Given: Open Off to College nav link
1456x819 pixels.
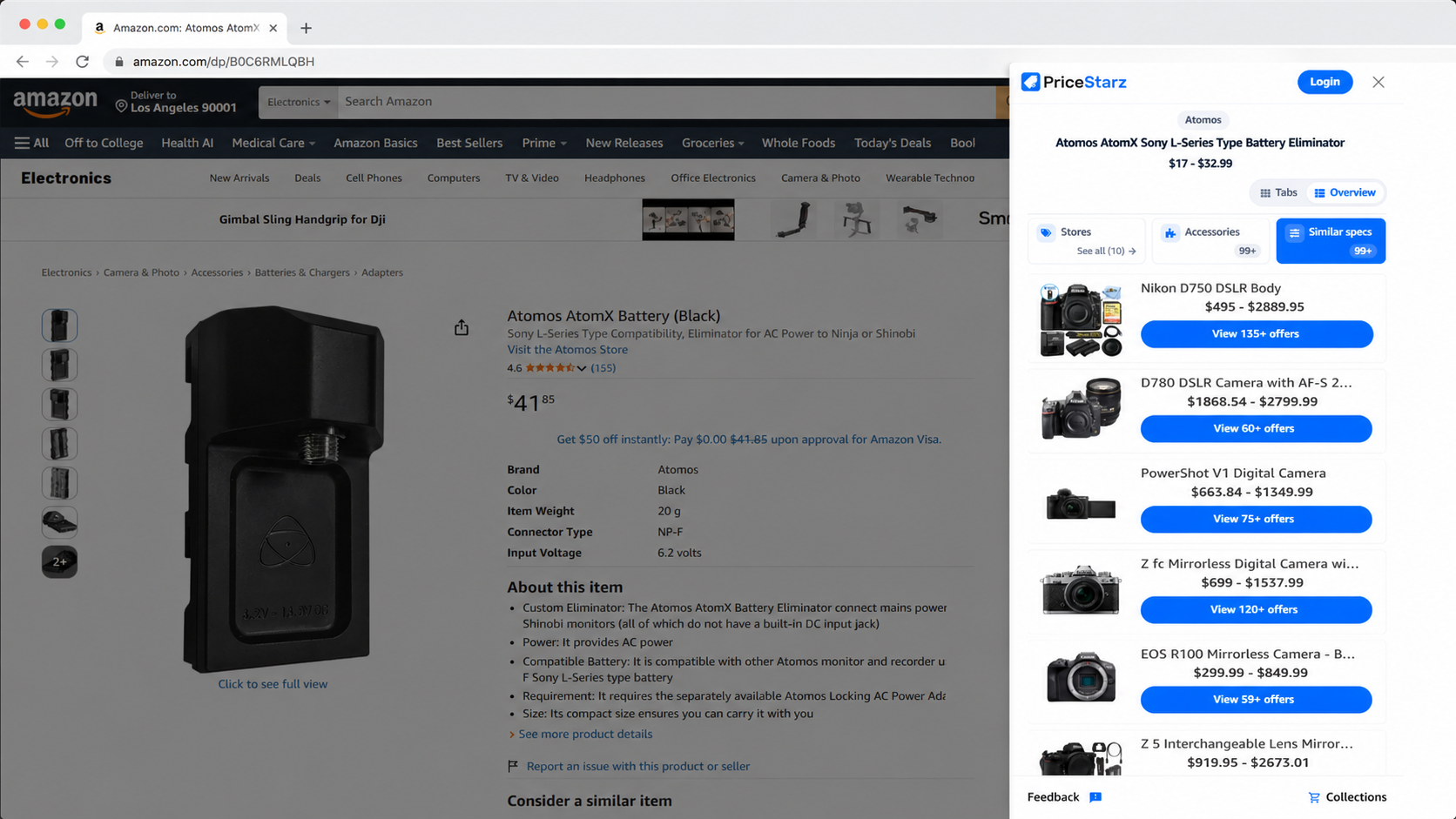Looking at the screenshot, I should pyautogui.click(x=104, y=143).
